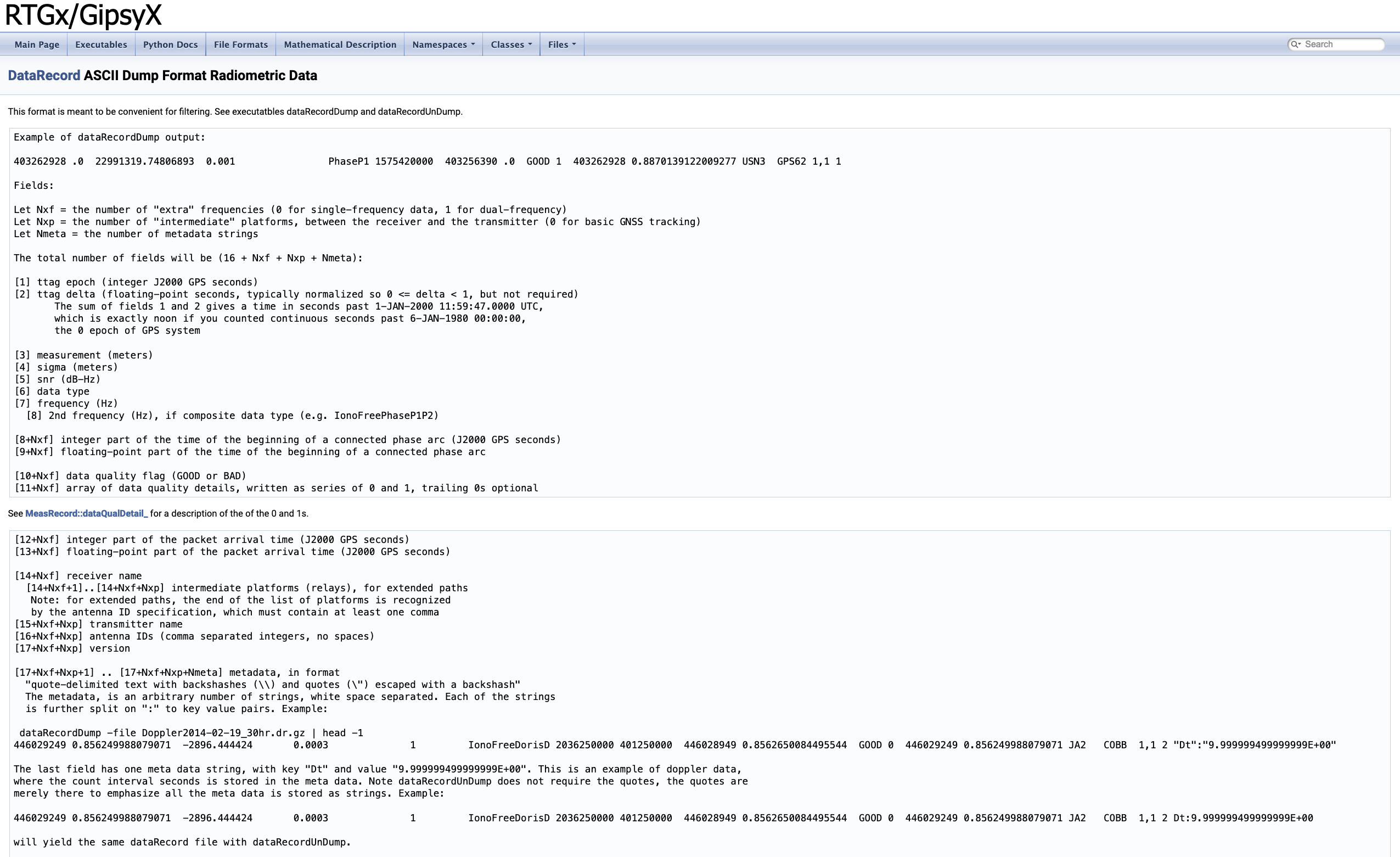Click the 'will yield the same dataRecord' line
This screenshot has height=857, width=1400.
point(182,842)
